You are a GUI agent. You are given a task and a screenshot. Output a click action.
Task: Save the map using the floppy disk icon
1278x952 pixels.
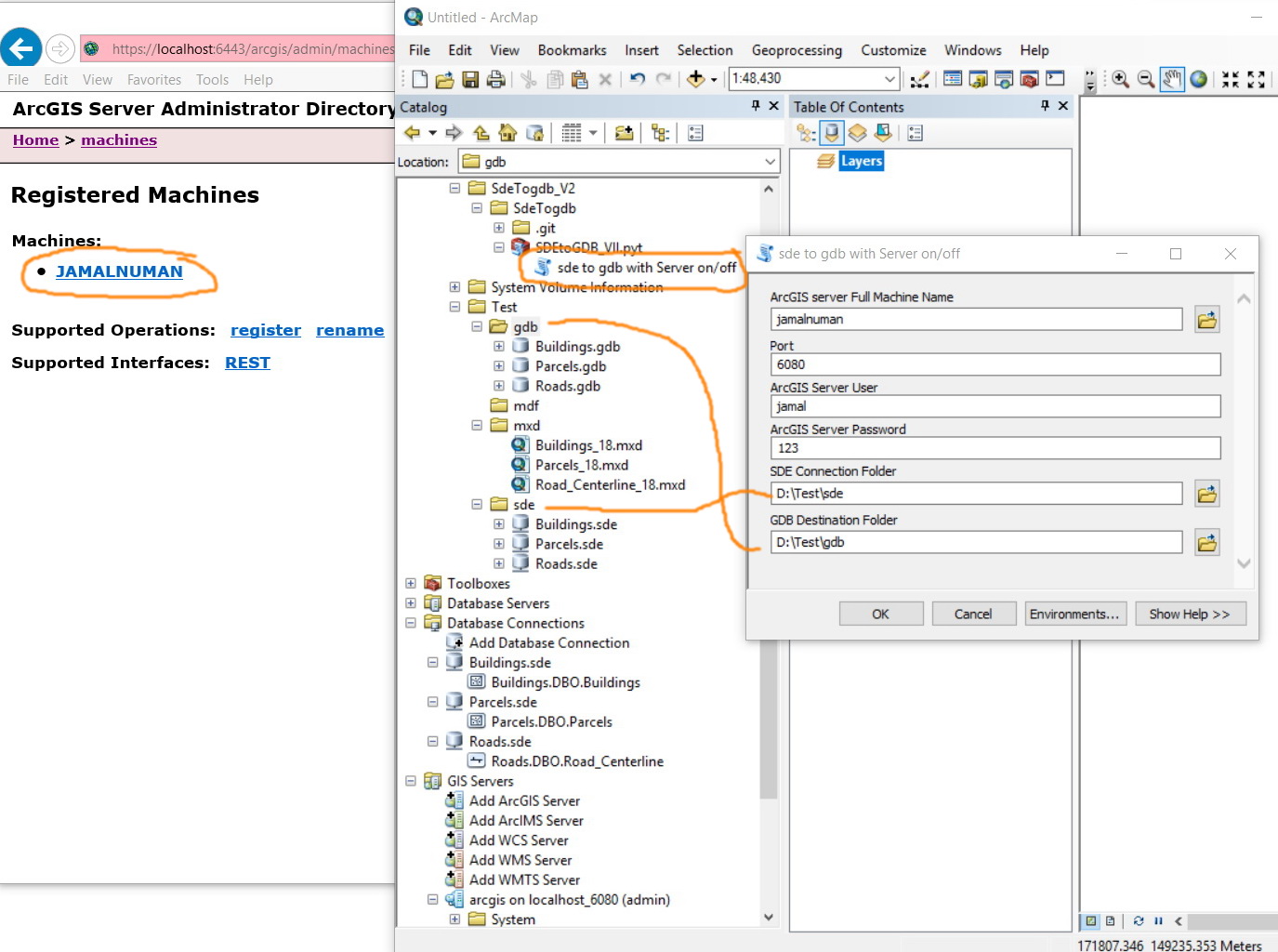(470, 79)
